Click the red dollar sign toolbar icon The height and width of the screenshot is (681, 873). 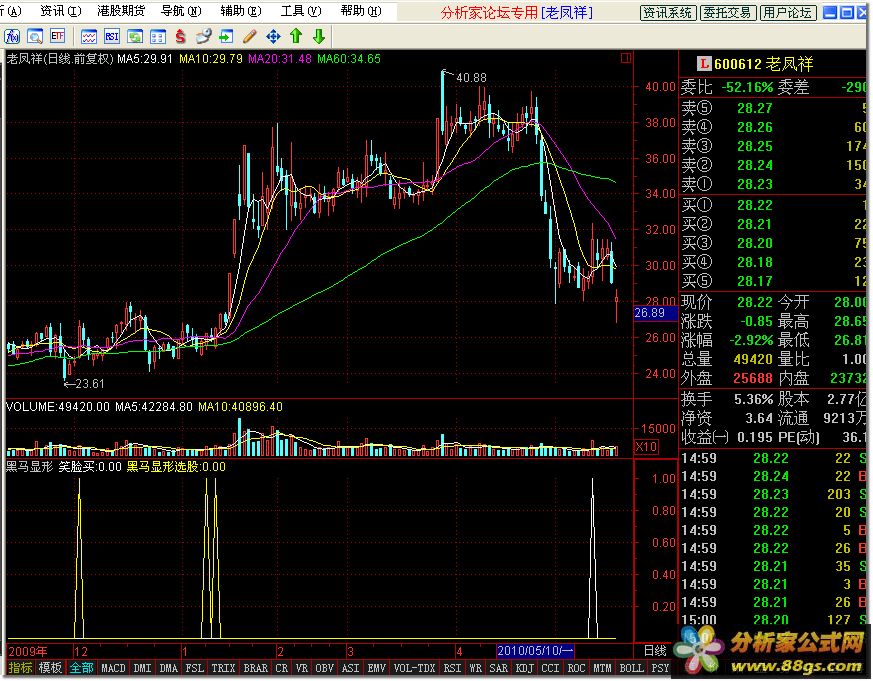(180, 37)
